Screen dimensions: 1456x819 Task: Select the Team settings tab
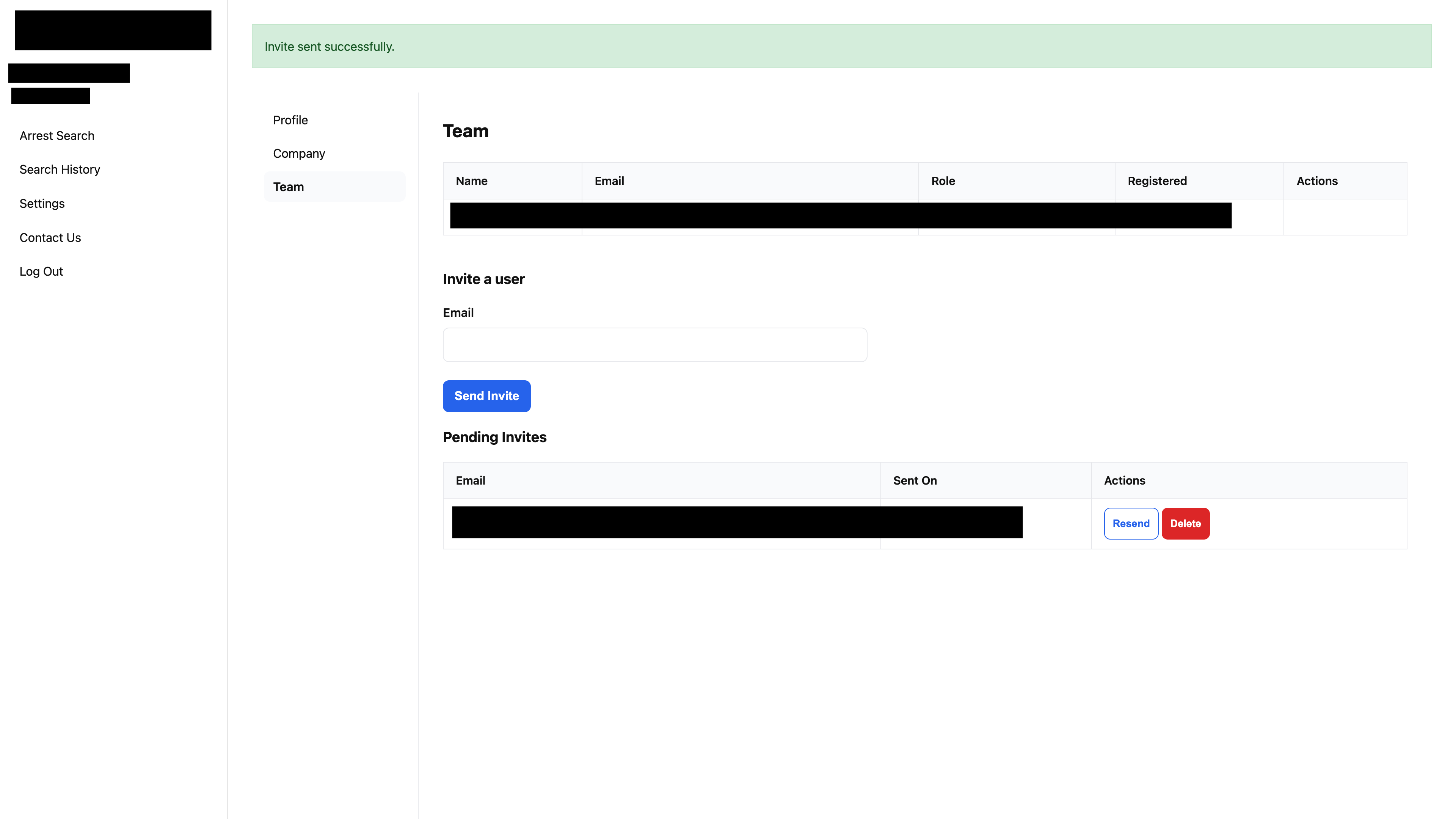pyautogui.click(x=288, y=187)
